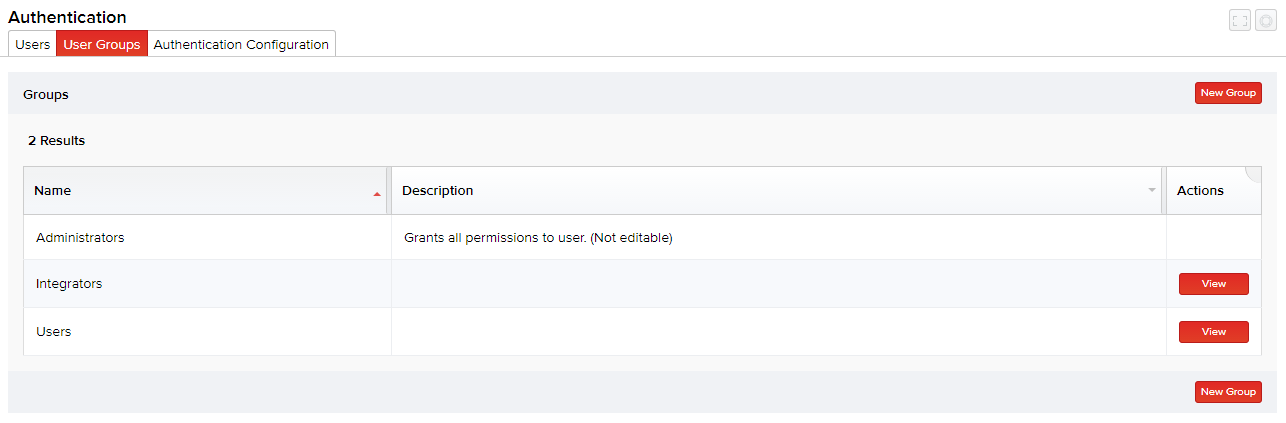The height and width of the screenshot is (423, 1286).
Task: Open the Authentication Configuration tab
Action: [241, 44]
